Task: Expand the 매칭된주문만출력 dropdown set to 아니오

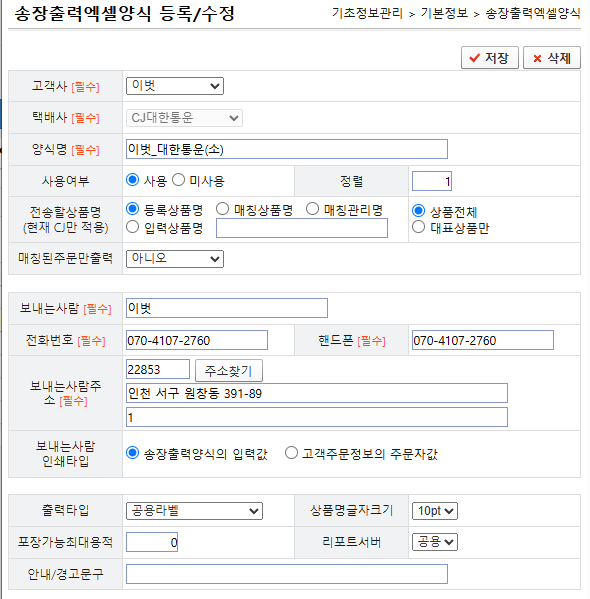Action: [x=175, y=259]
